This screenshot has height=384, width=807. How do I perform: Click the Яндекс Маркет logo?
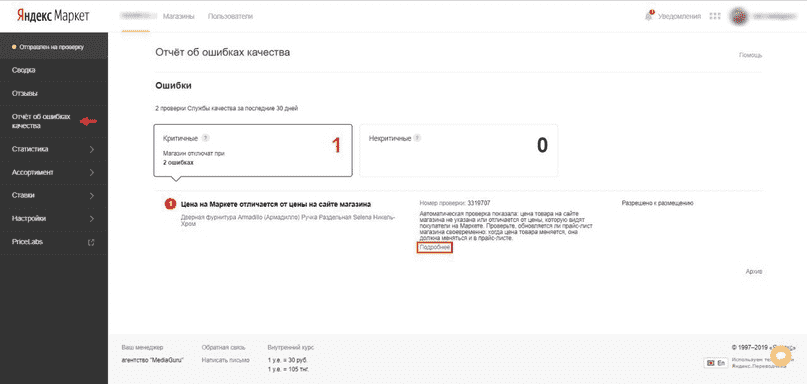click(53, 16)
